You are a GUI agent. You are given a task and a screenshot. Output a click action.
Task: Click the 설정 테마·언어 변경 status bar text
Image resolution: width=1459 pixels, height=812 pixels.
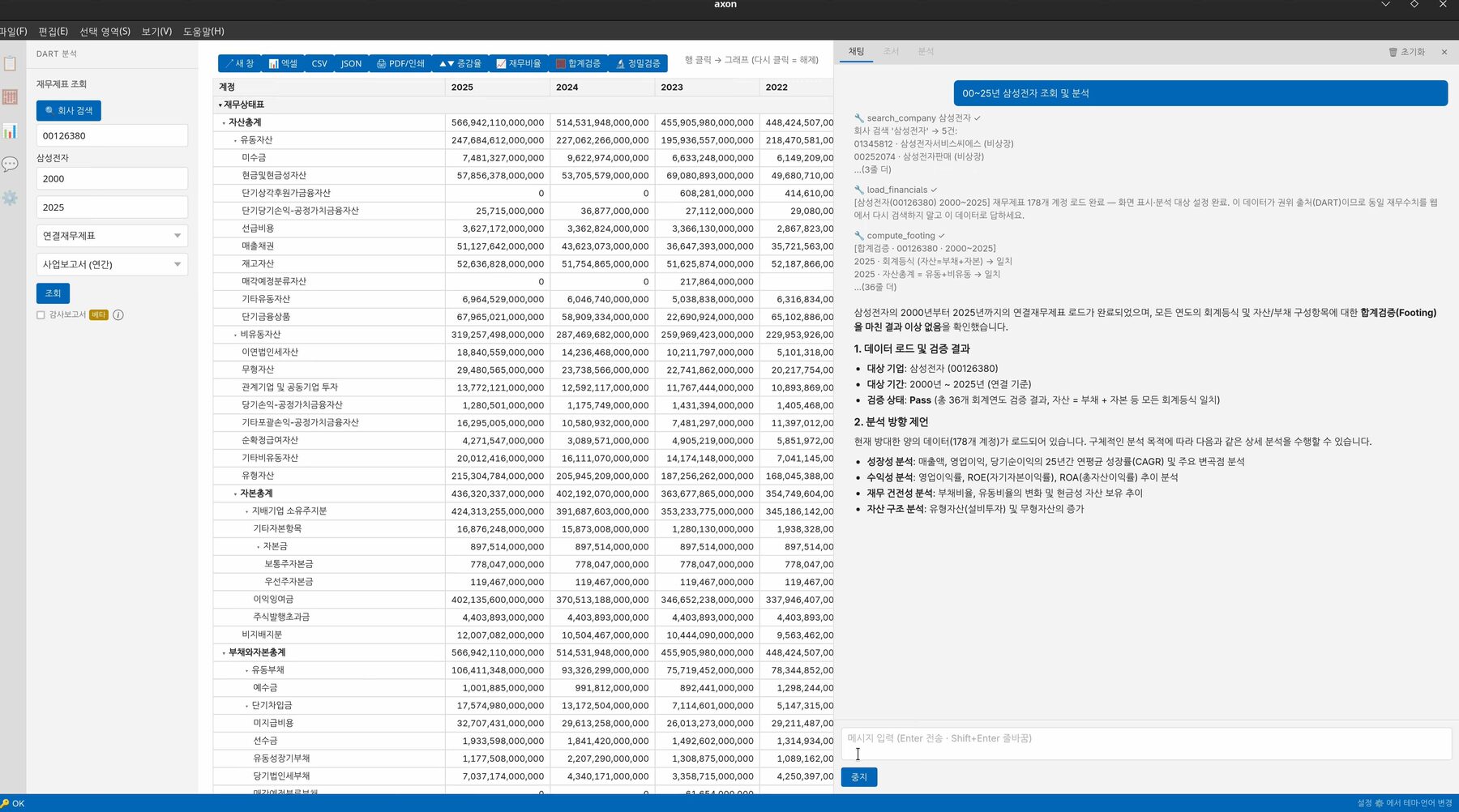coord(1405,804)
